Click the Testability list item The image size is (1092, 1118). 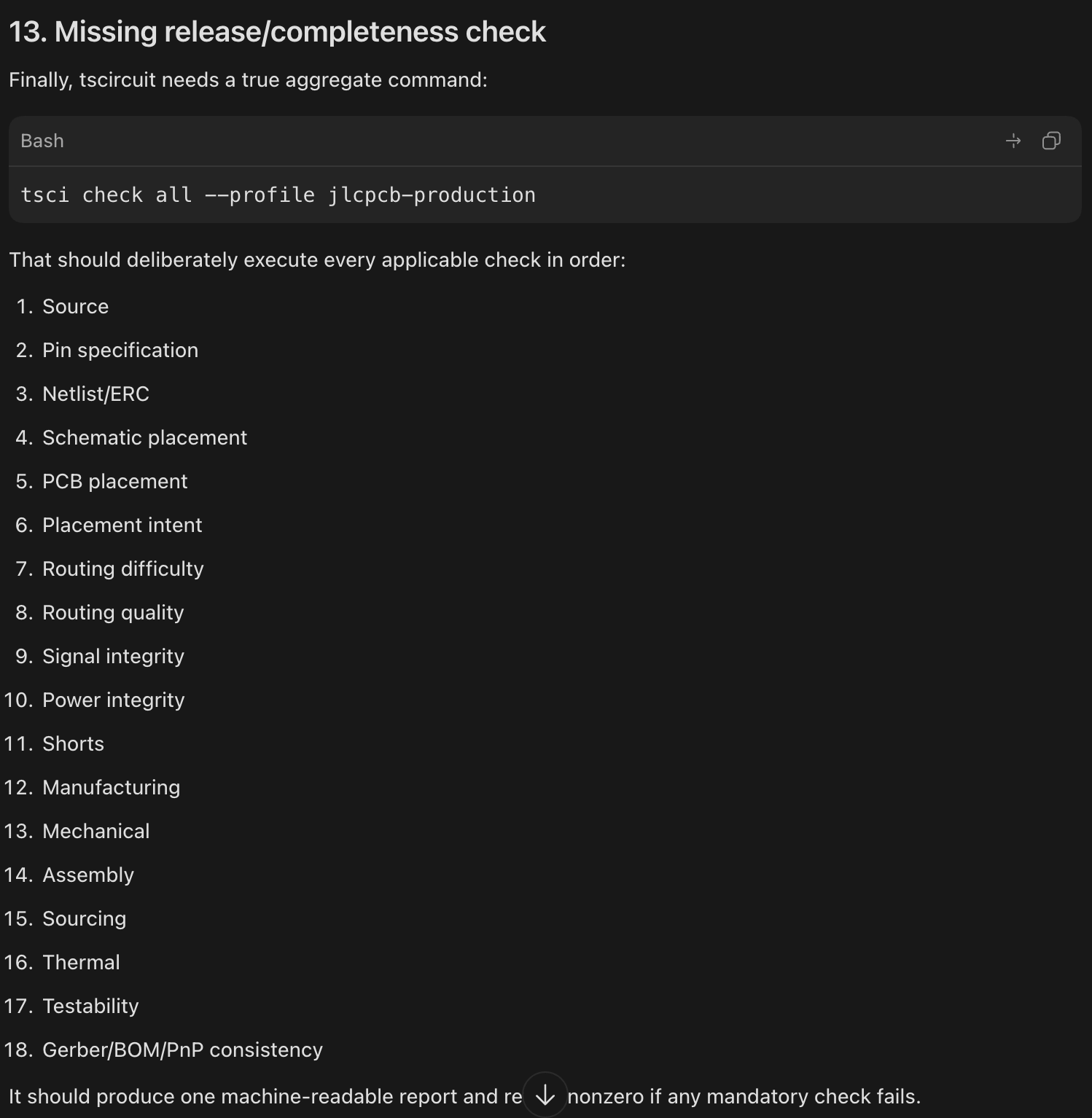[x=90, y=1006]
